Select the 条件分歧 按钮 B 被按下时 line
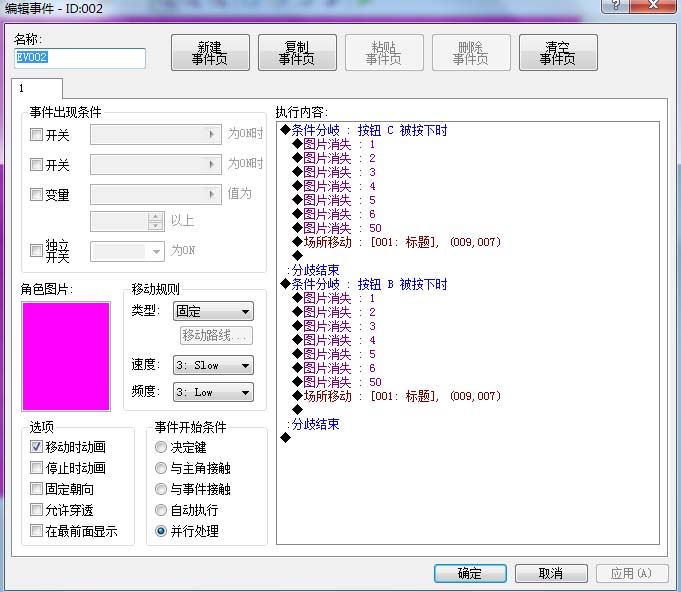The image size is (681, 592). click(364, 284)
